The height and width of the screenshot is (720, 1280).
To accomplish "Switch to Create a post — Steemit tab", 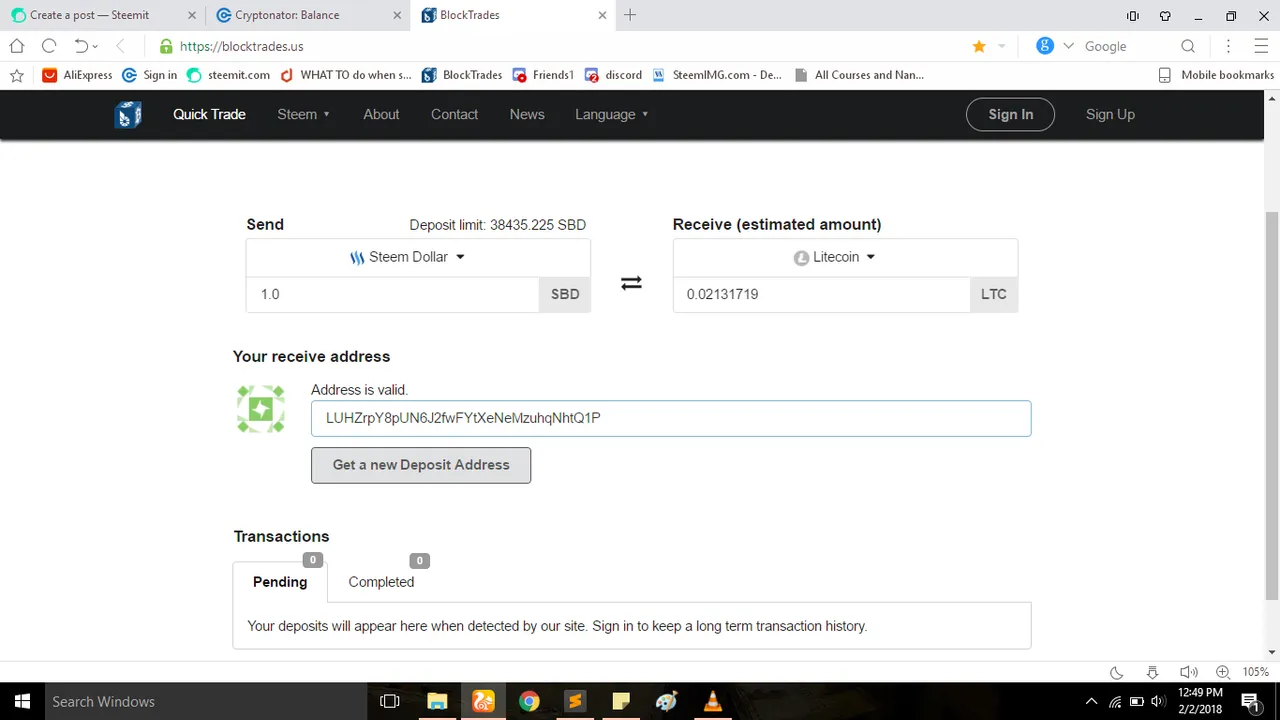I will 104,15.
